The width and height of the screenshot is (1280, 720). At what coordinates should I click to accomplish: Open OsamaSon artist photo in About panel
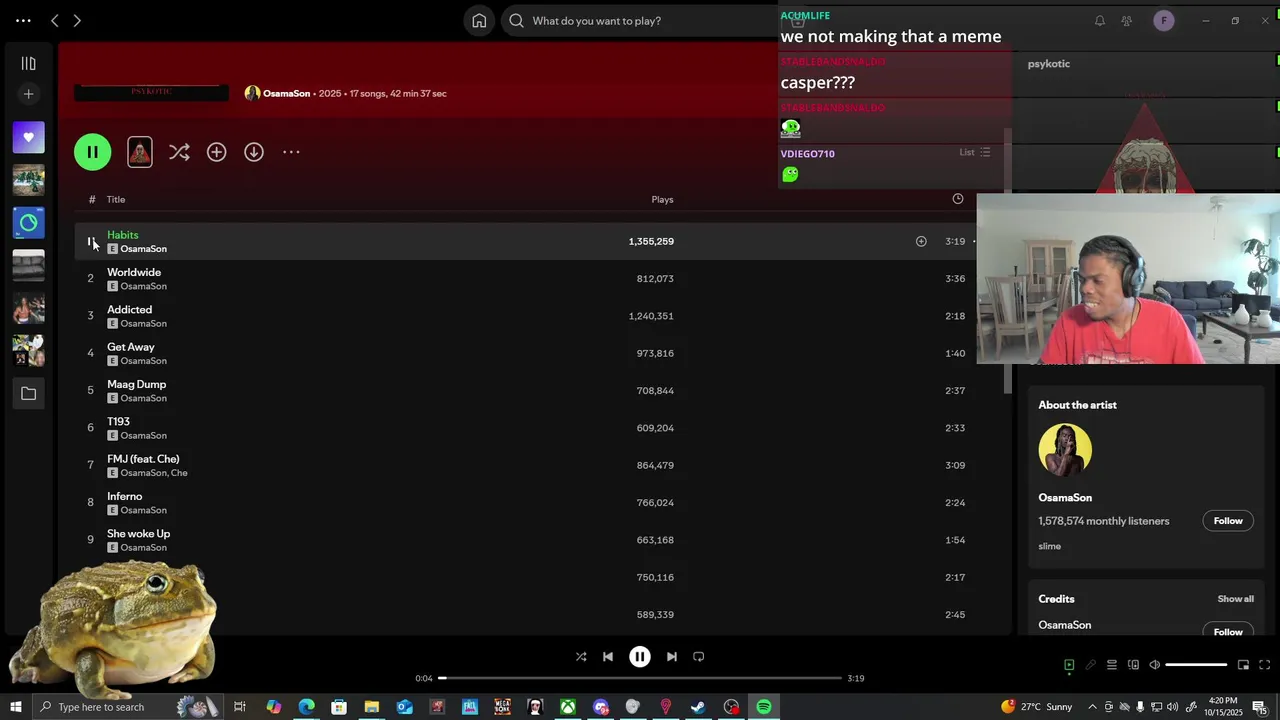pyautogui.click(x=1065, y=450)
